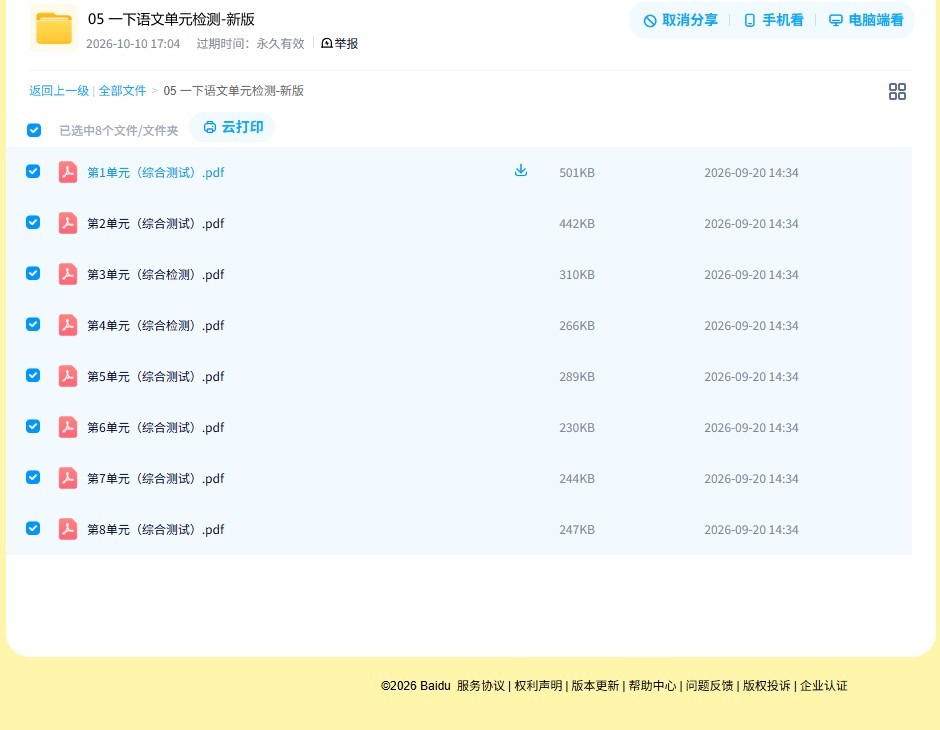Open 第3单元（综合检测）.pdf file name
This screenshot has height=730, width=940.
pyautogui.click(x=156, y=274)
